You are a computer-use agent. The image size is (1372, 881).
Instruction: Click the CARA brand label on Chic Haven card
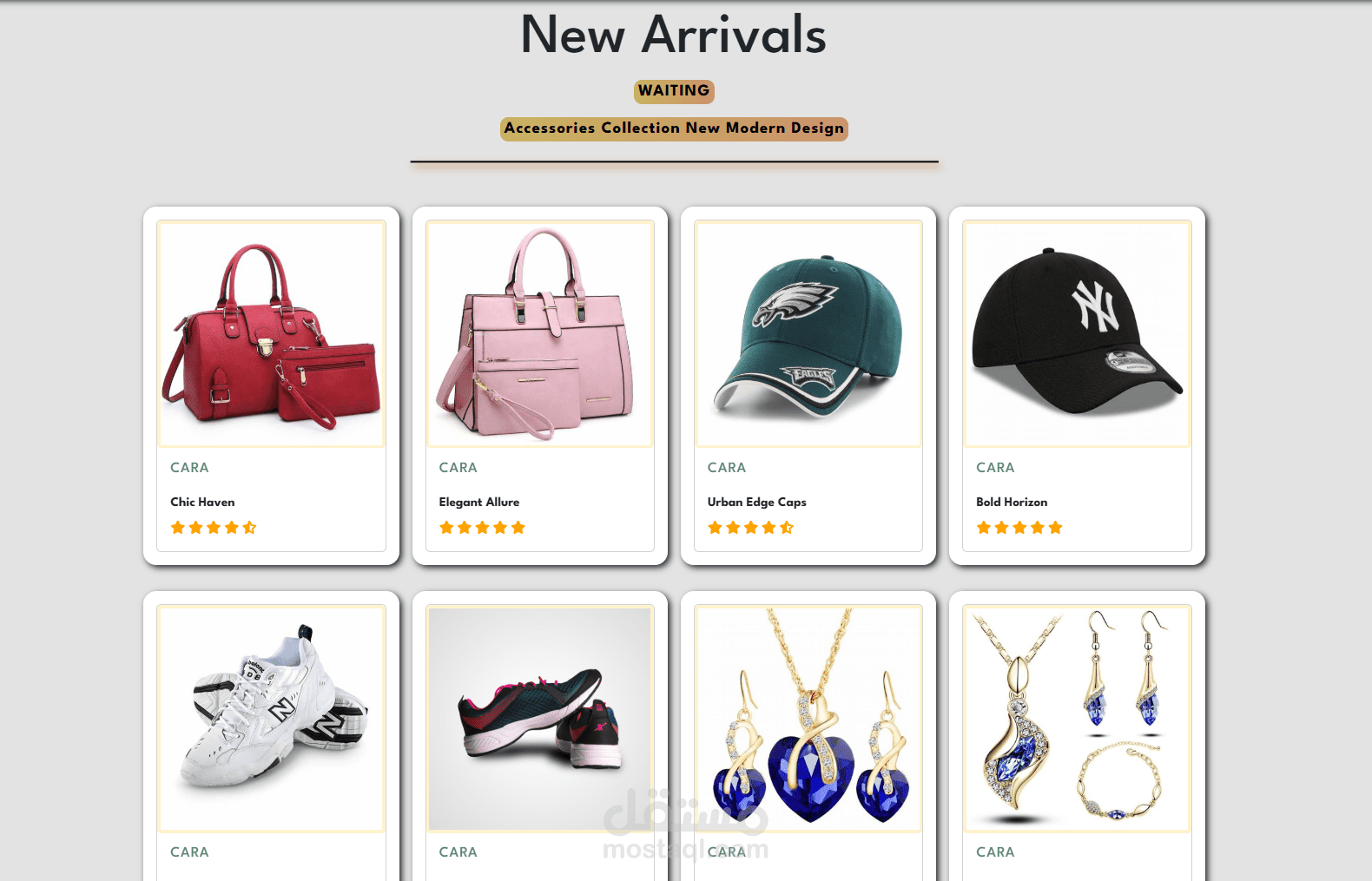point(189,468)
